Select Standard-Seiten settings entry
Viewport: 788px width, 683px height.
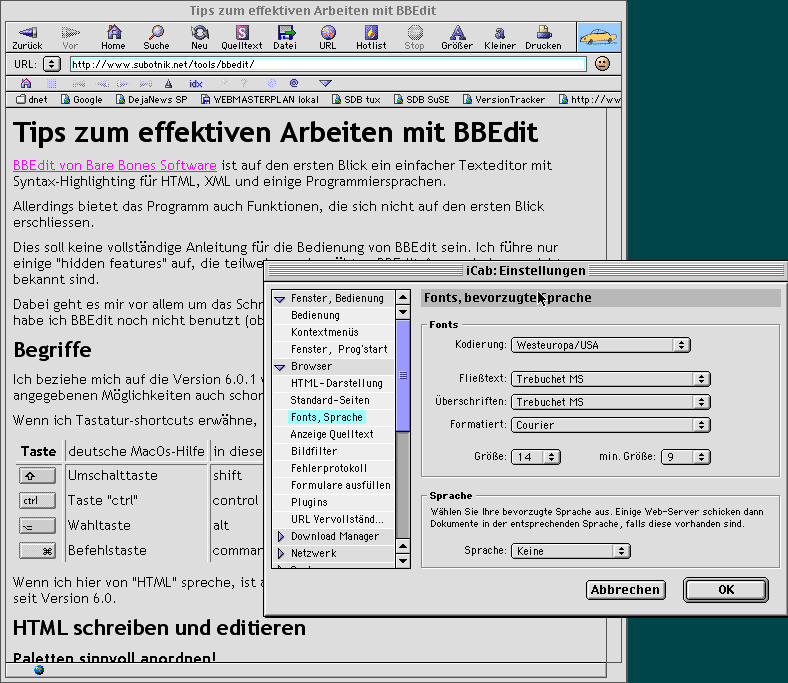click(x=330, y=401)
